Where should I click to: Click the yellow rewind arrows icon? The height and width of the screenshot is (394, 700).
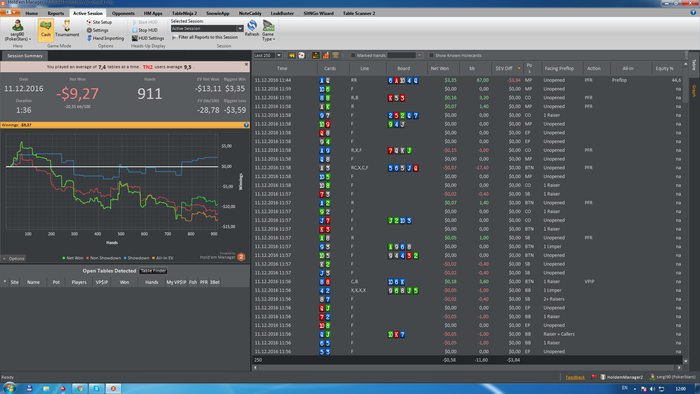[x=292, y=55]
